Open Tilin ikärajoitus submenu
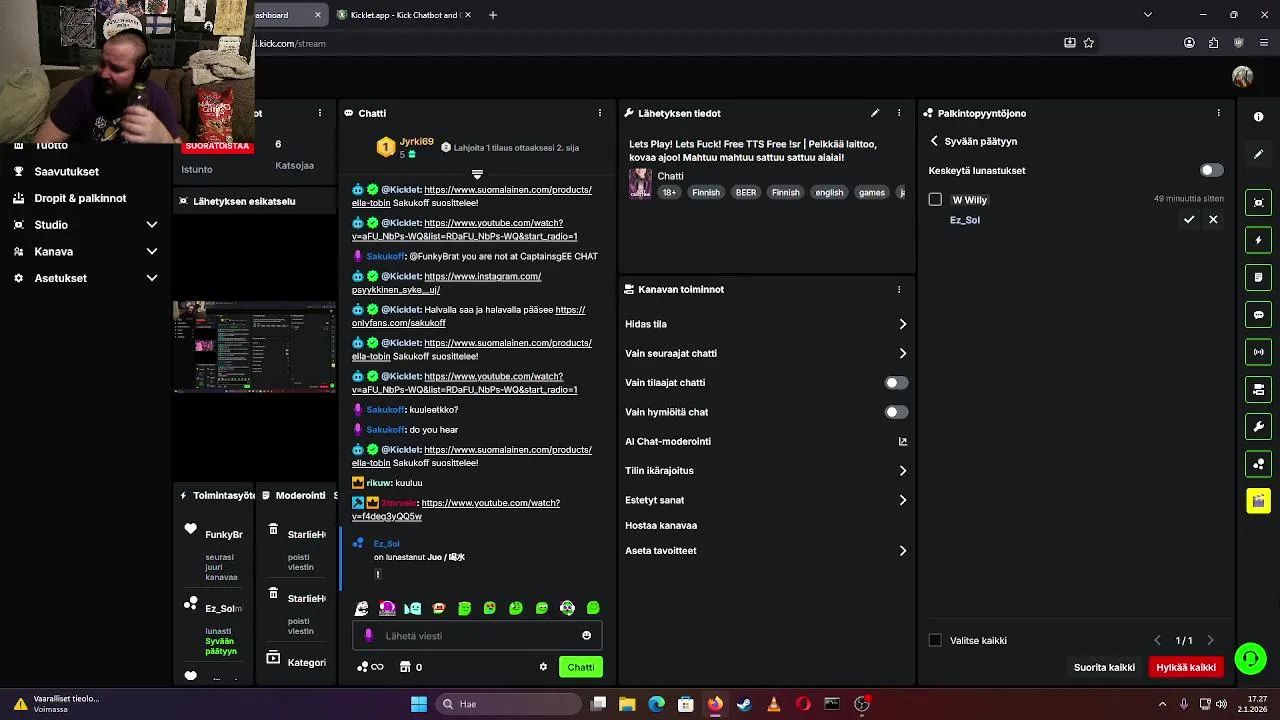Image resolution: width=1280 pixels, height=720 pixels. click(x=766, y=470)
